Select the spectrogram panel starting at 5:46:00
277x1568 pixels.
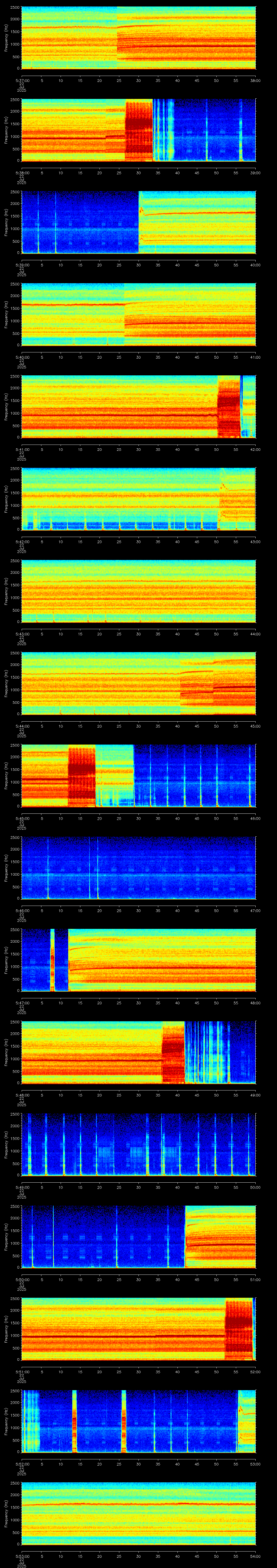point(139,868)
